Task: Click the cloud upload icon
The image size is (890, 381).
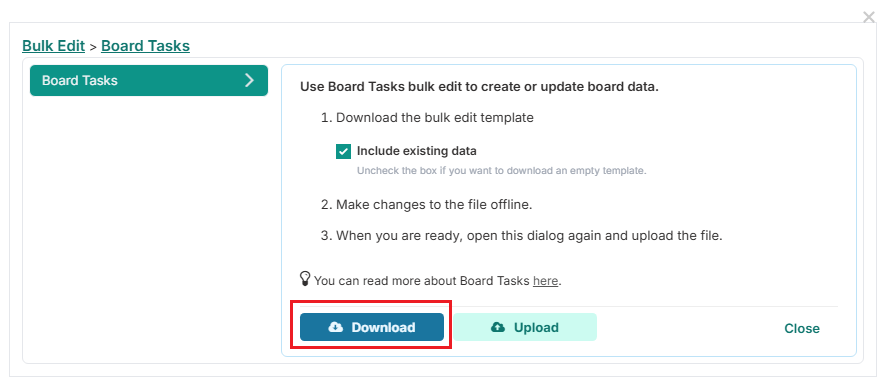Action: click(x=498, y=327)
